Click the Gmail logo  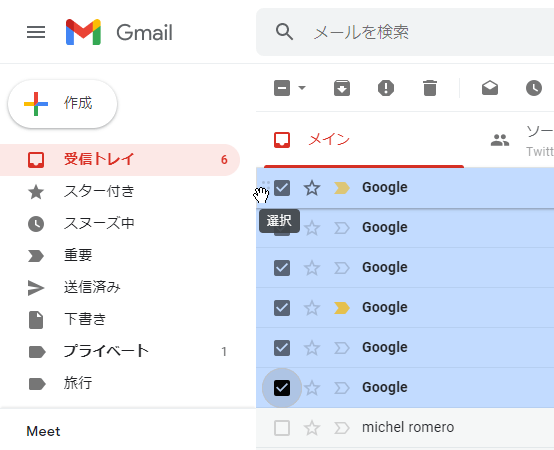pos(119,32)
